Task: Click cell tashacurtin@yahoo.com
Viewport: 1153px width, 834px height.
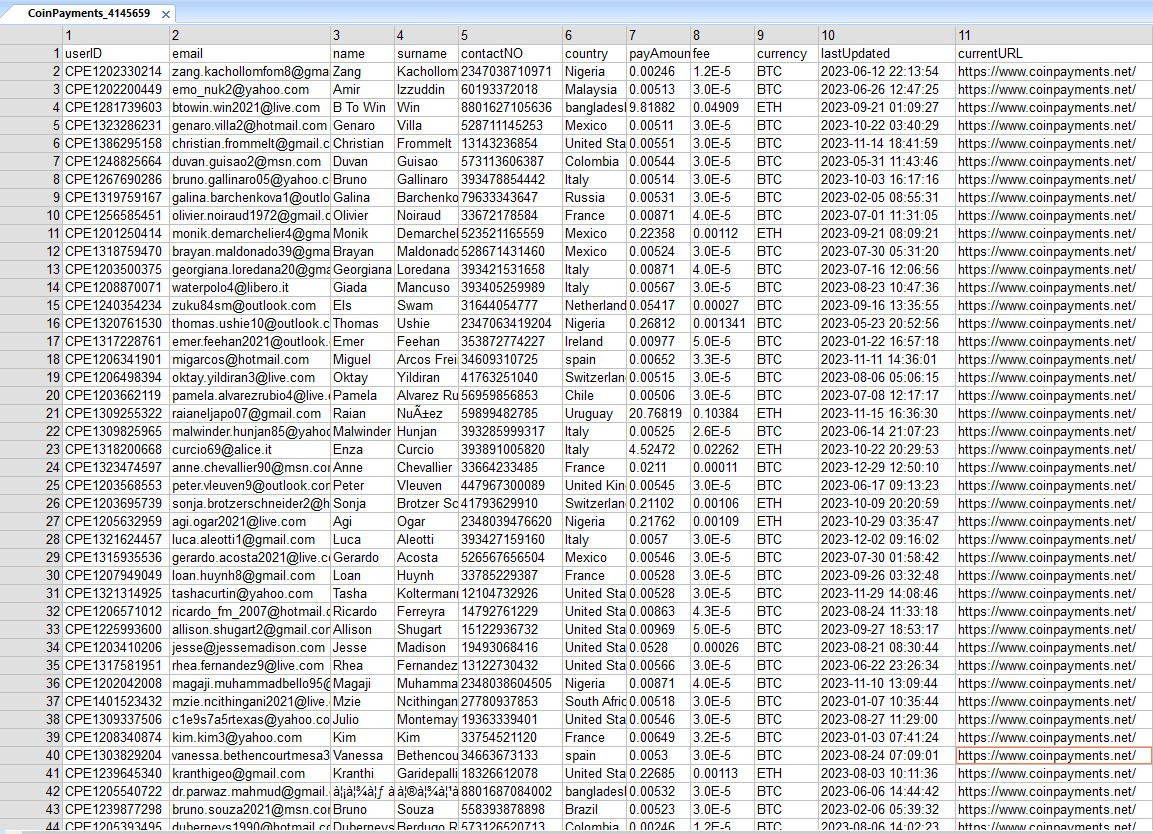Action: click(250, 594)
